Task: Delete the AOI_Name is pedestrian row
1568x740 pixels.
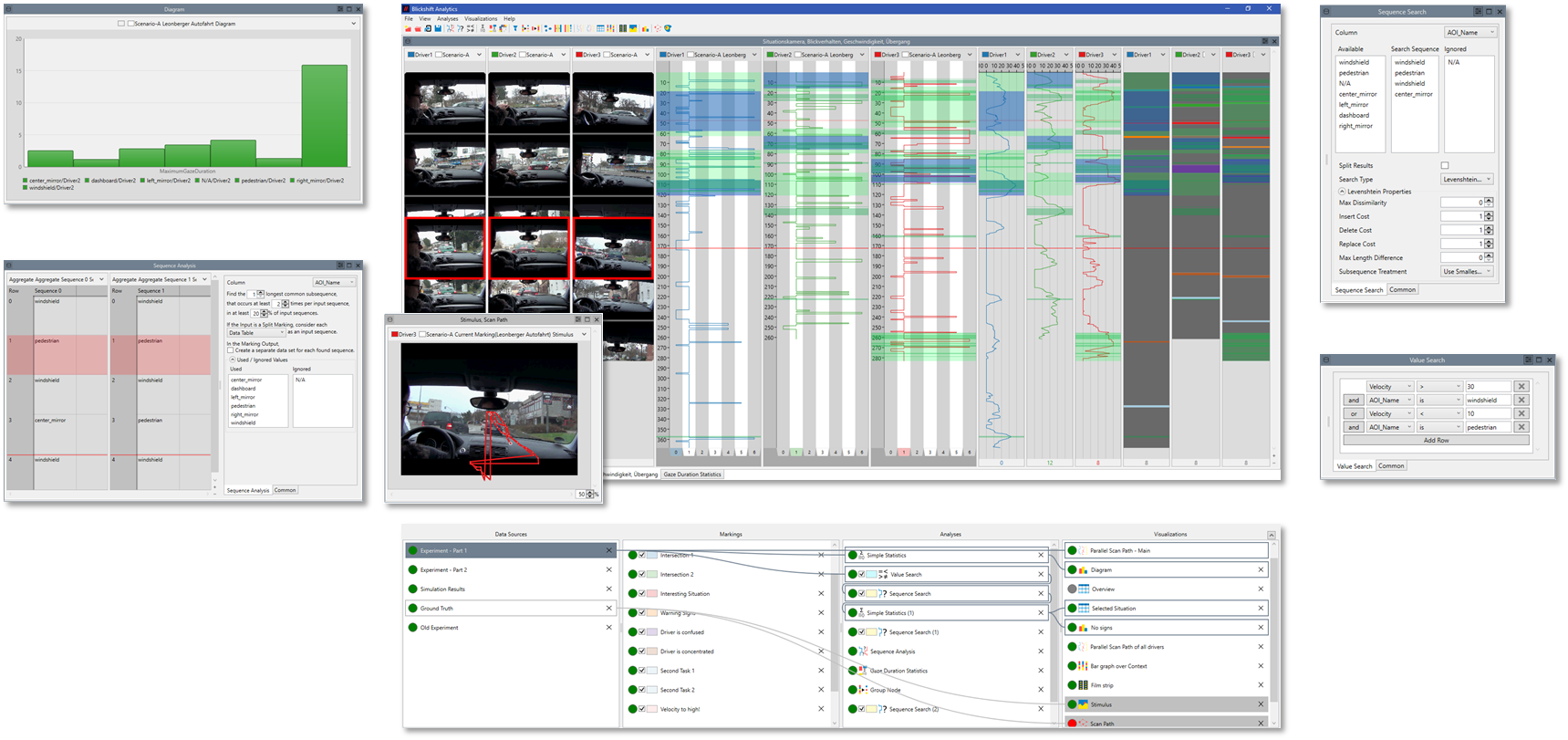Action: 1521,427
